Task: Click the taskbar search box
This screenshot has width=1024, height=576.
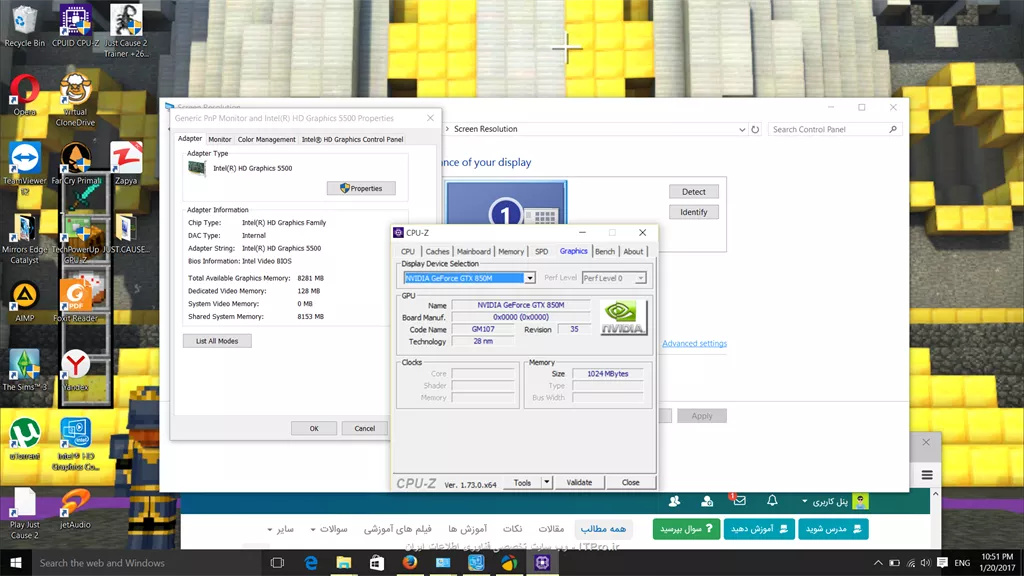Action: point(146,562)
